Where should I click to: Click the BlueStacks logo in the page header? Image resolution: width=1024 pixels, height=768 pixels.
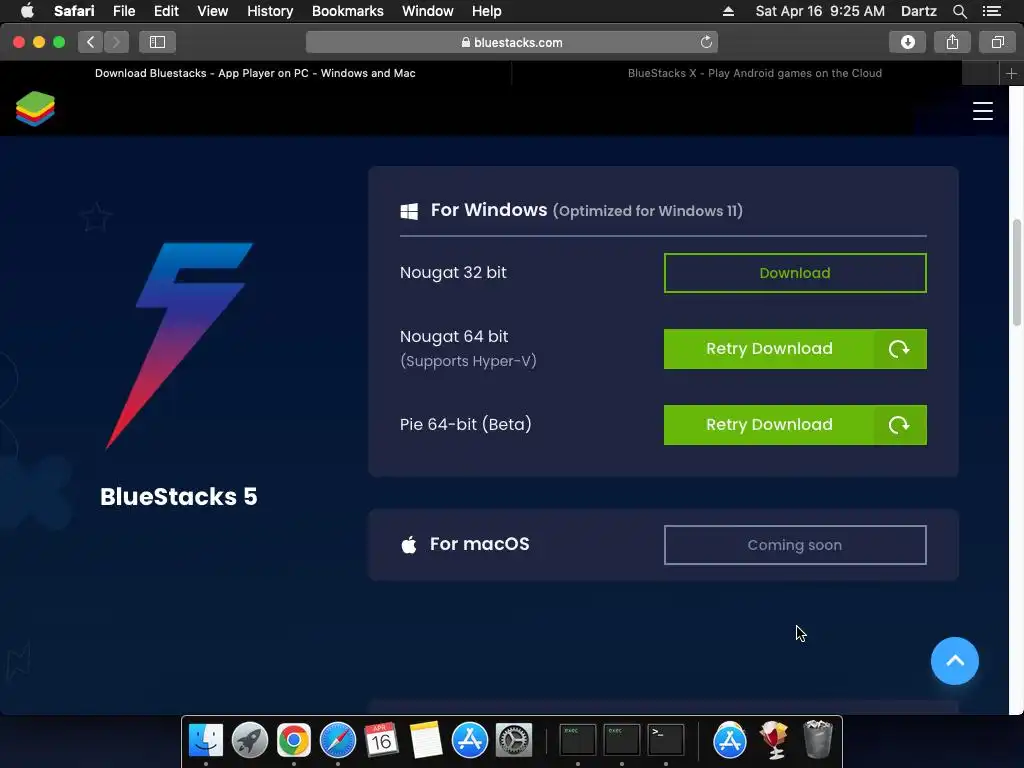tap(35, 108)
